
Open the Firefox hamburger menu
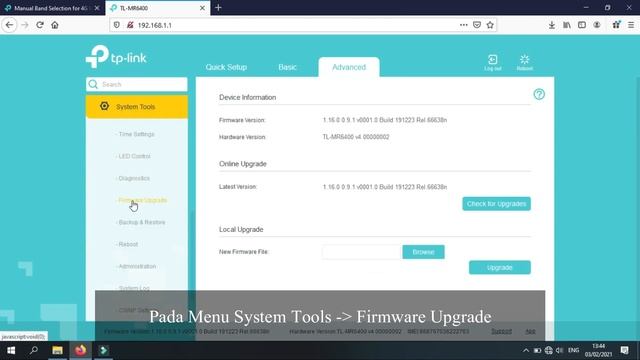pyautogui.click(x=631, y=25)
